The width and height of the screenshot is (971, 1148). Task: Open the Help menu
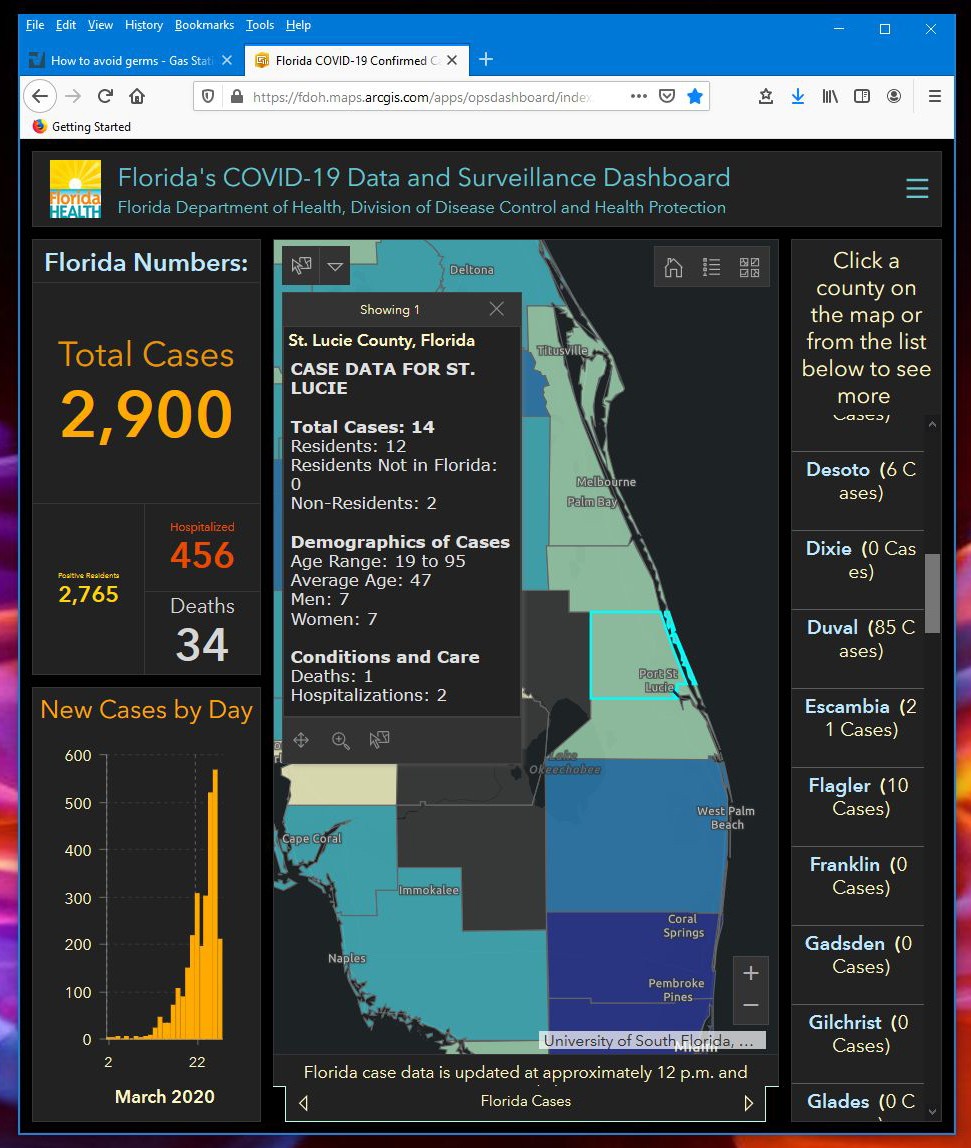tap(298, 25)
